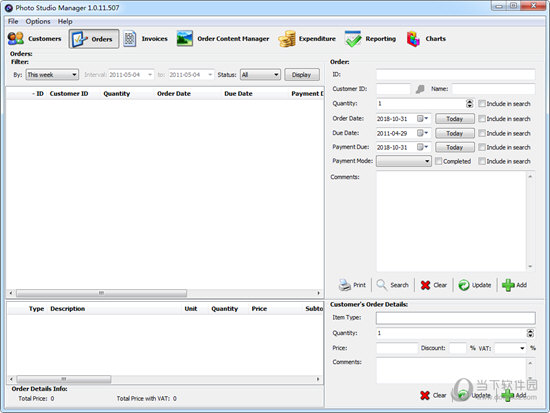This screenshot has width=550, height=413.
Task: Open the Interval start date dropdown
Action: click(x=150, y=75)
